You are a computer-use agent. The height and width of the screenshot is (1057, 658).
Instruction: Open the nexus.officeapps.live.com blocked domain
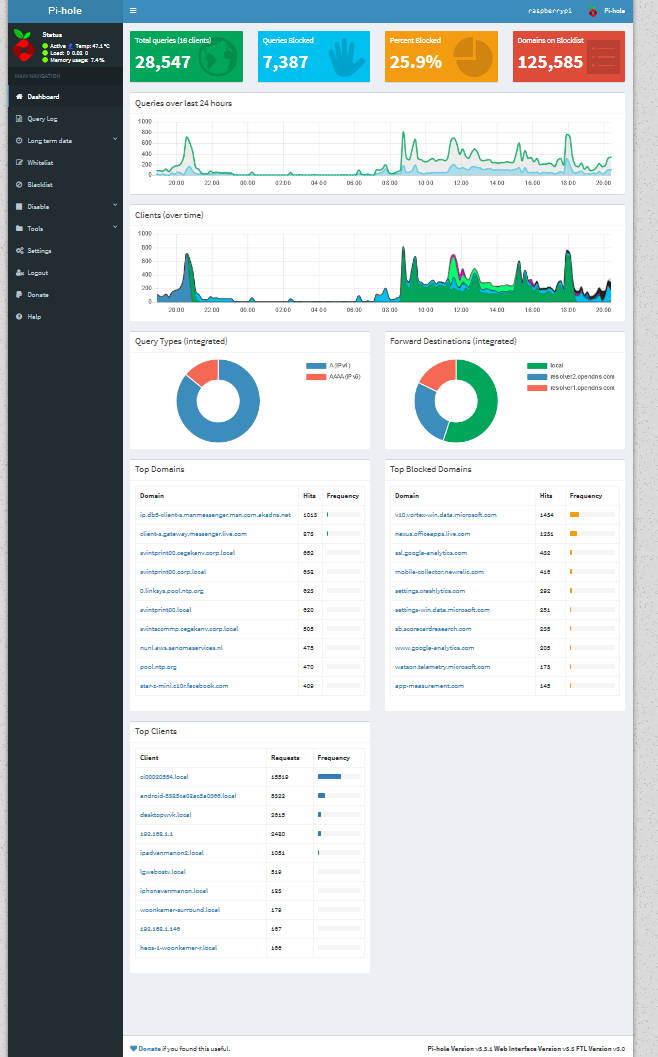point(432,534)
